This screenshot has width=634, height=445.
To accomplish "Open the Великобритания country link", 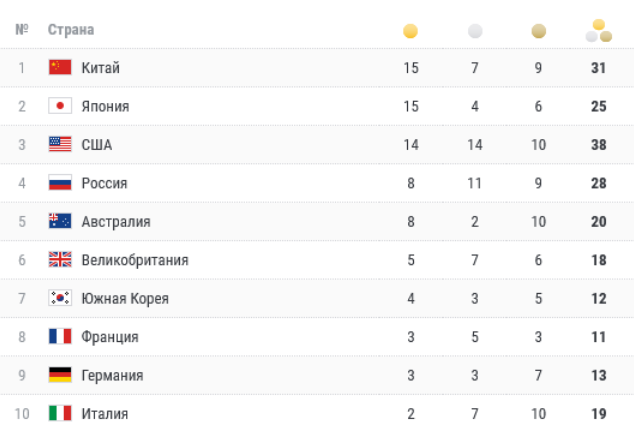I will coord(135,260).
